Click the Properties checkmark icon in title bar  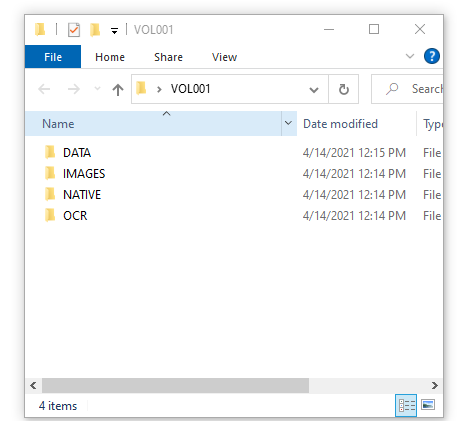(74, 30)
